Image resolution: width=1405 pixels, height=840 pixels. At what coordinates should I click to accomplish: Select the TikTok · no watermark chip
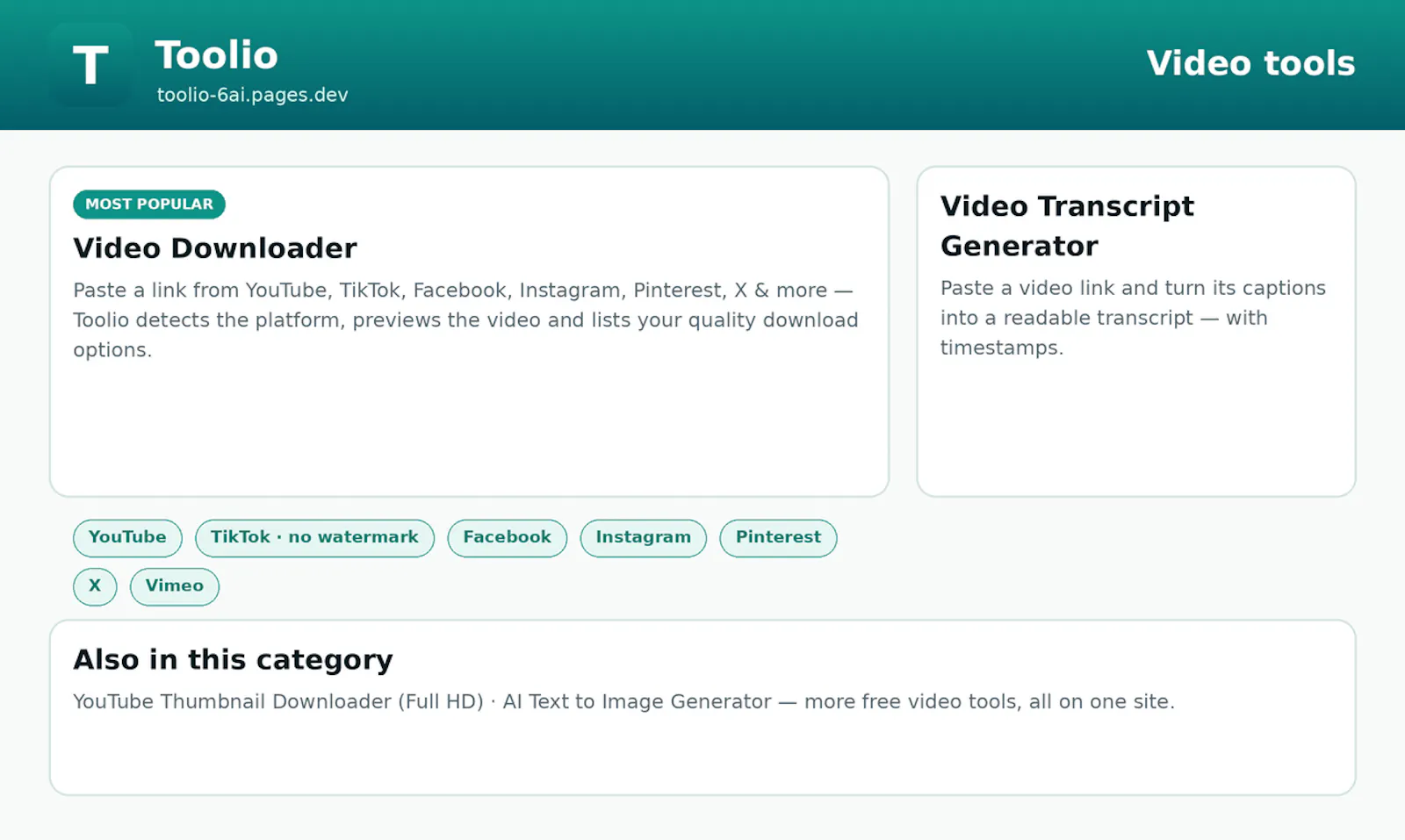point(314,537)
